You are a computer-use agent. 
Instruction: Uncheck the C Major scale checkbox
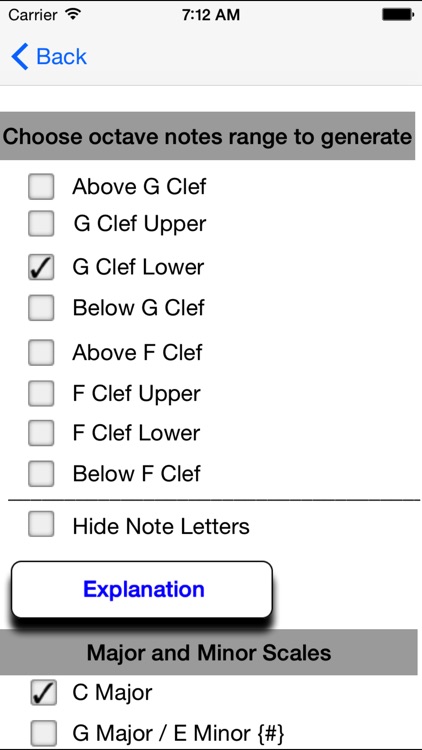pos(43,693)
